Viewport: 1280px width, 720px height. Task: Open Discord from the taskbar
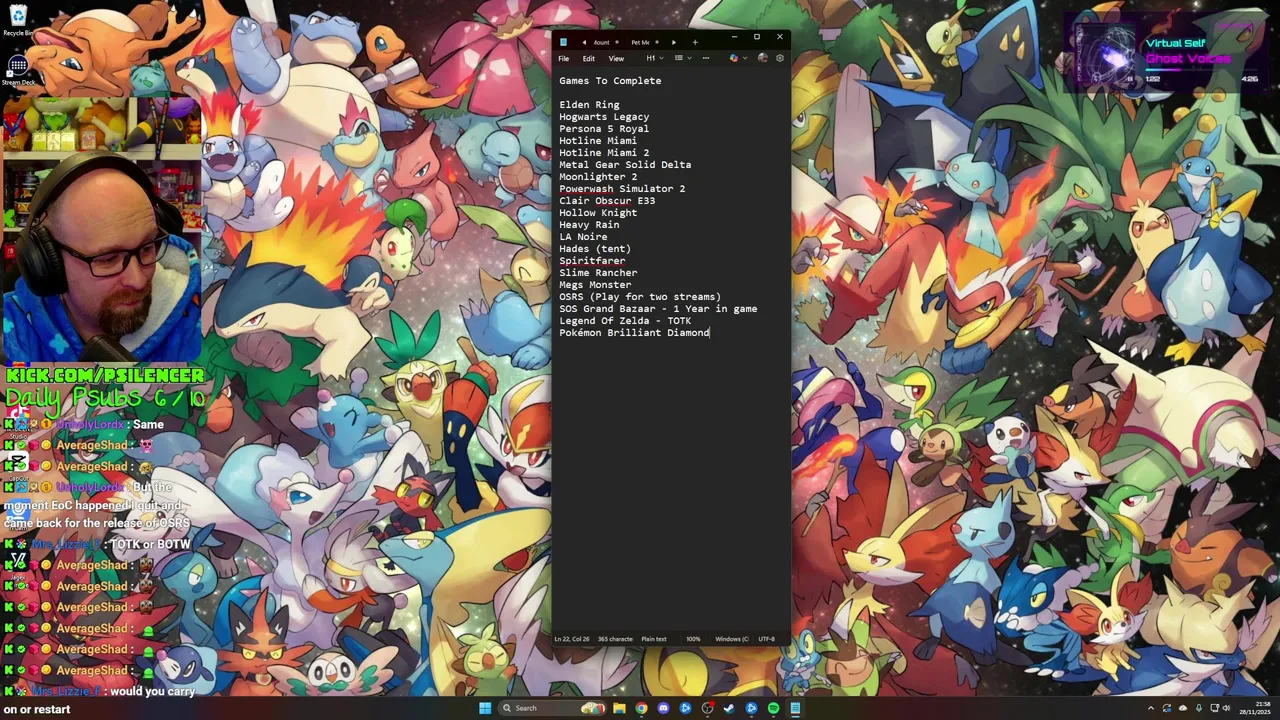tap(663, 708)
